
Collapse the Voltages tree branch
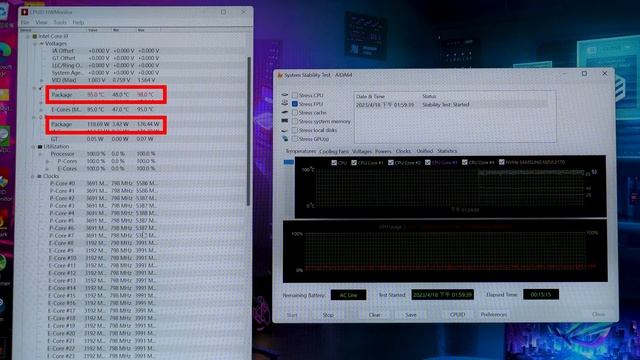click(x=35, y=43)
